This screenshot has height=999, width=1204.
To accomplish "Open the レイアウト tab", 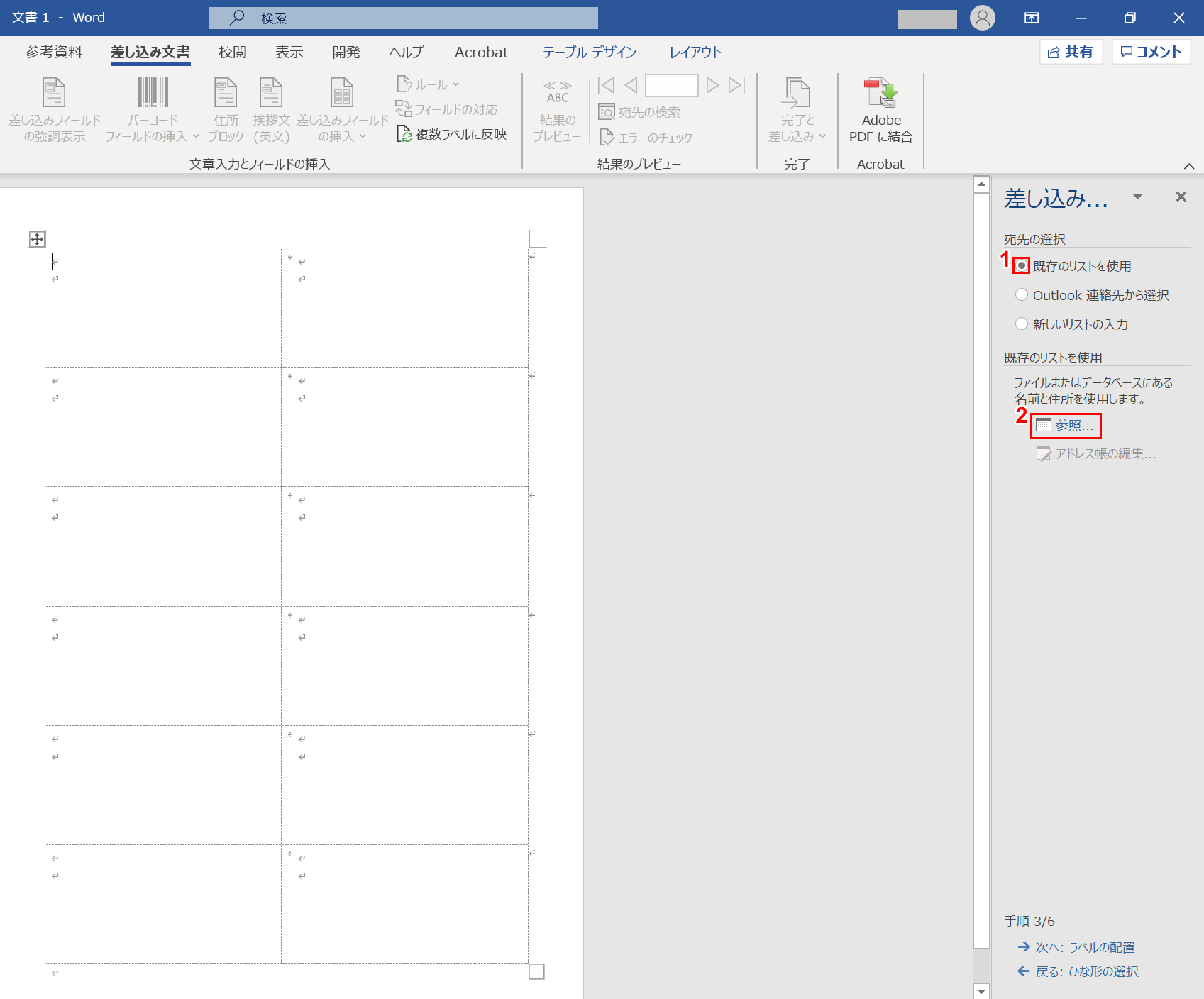I will click(x=695, y=53).
